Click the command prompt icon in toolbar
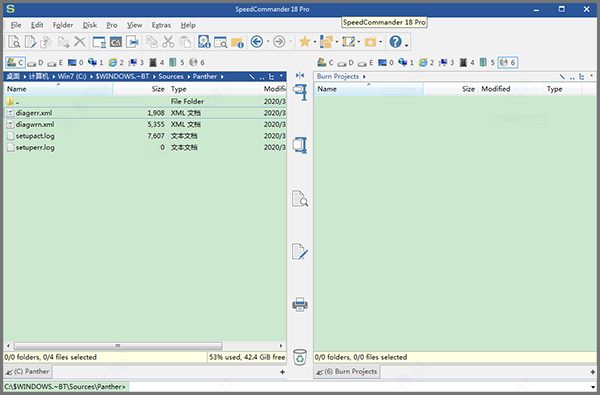 click(116, 42)
